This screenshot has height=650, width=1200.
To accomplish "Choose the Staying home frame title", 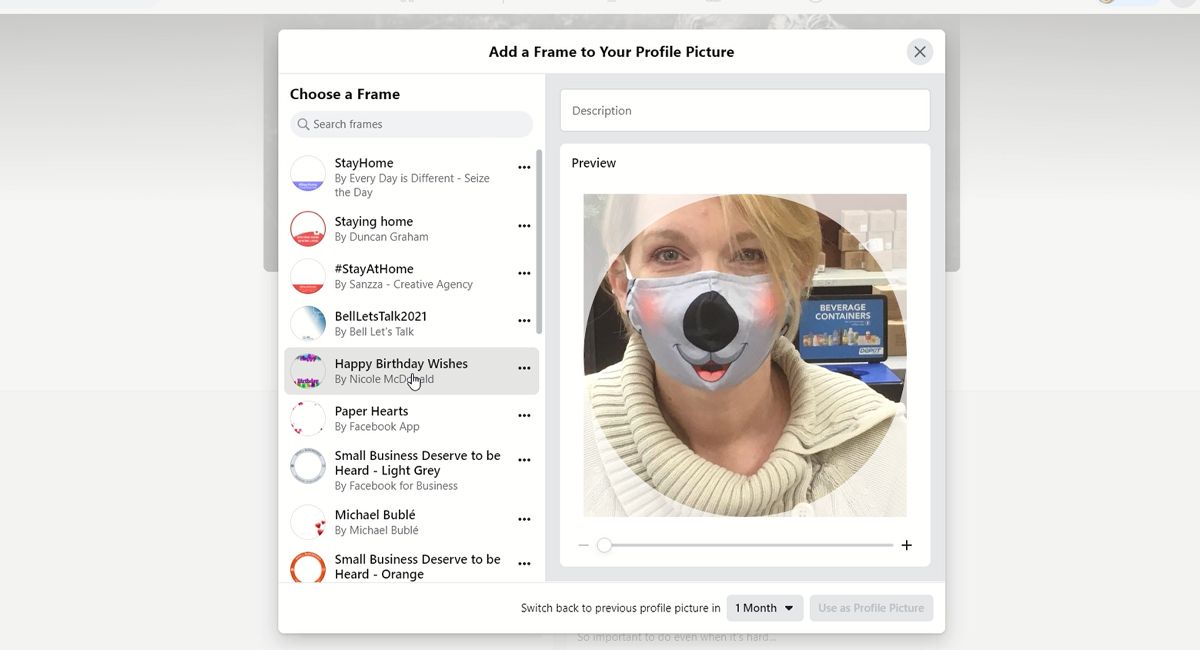I will click(374, 222).
